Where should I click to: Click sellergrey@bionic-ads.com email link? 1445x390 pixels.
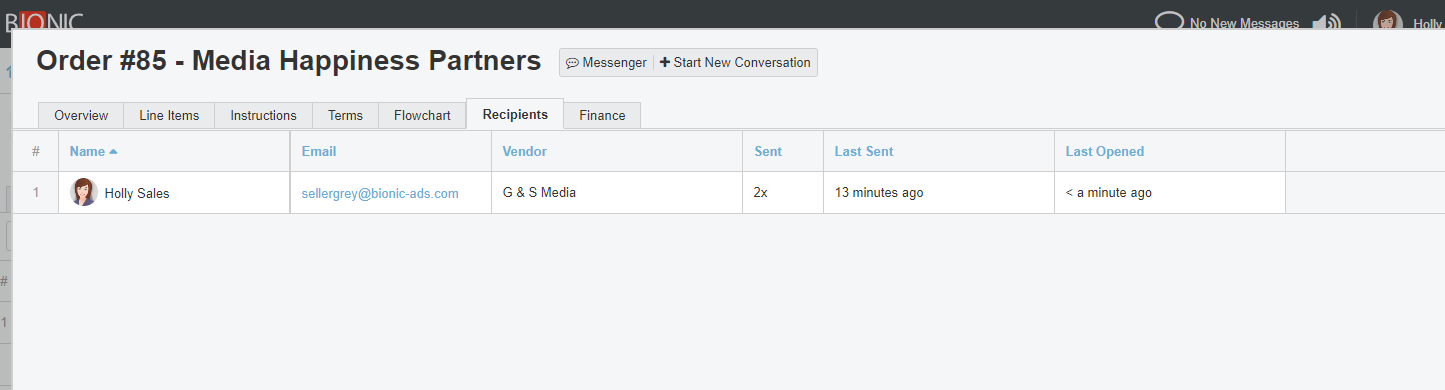coord(380,193)
